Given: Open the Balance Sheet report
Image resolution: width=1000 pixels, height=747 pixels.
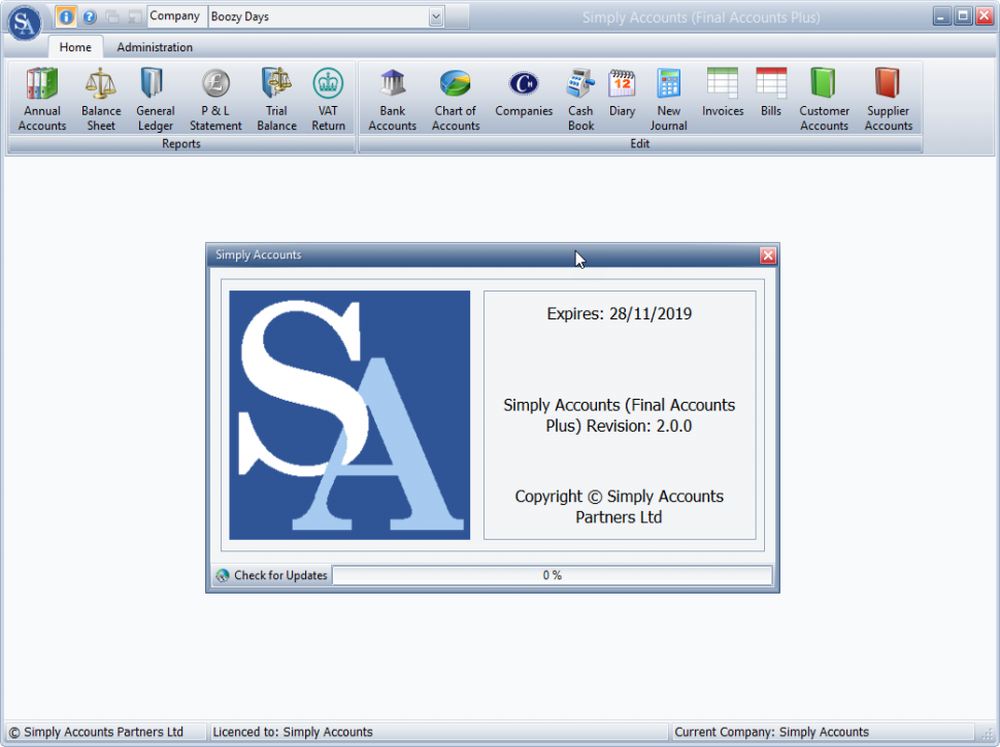Looking at the screenshot, I should [x=101, y=99].
